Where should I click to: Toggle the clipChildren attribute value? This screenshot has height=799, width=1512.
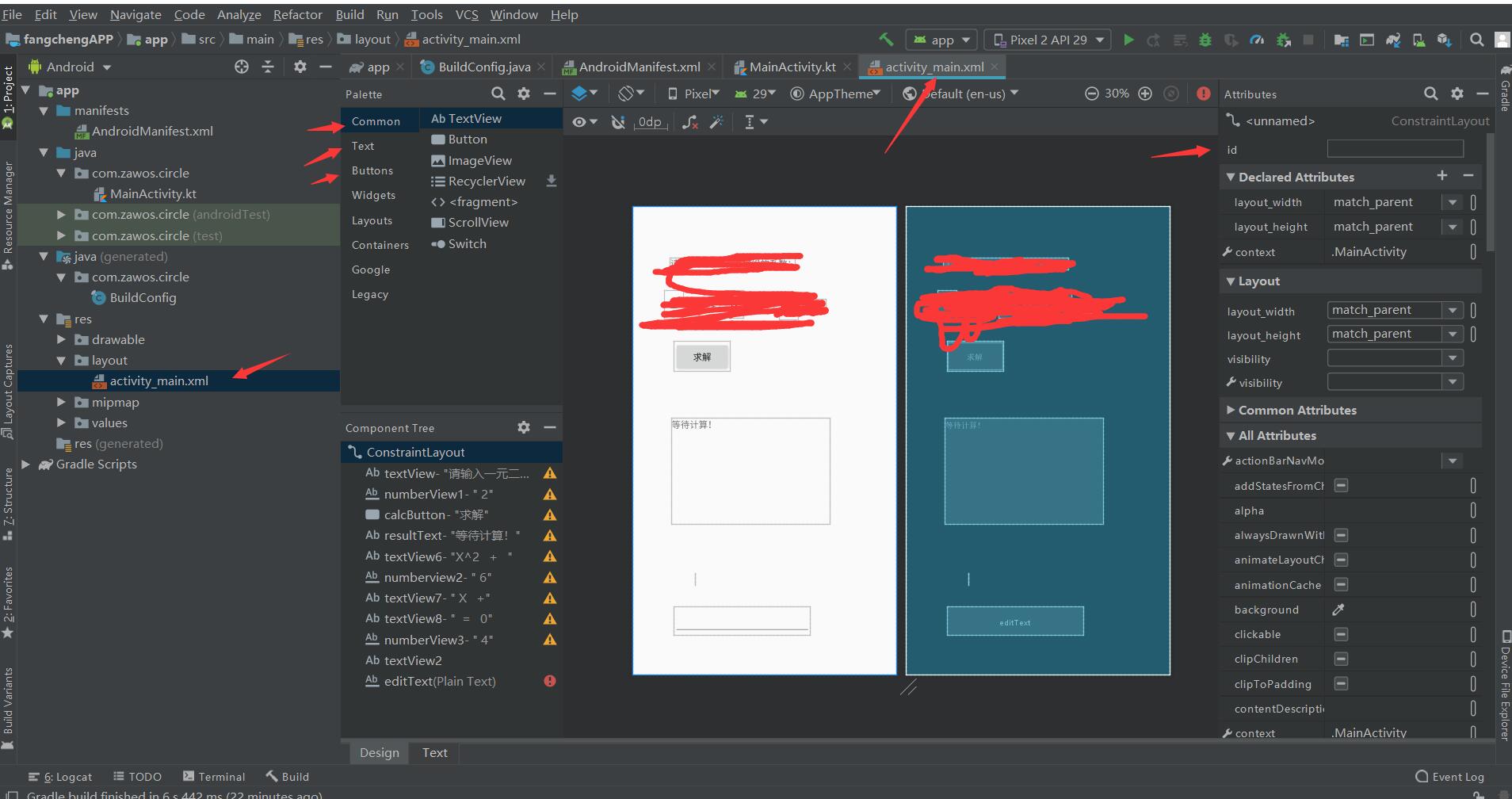[1341, 659]
